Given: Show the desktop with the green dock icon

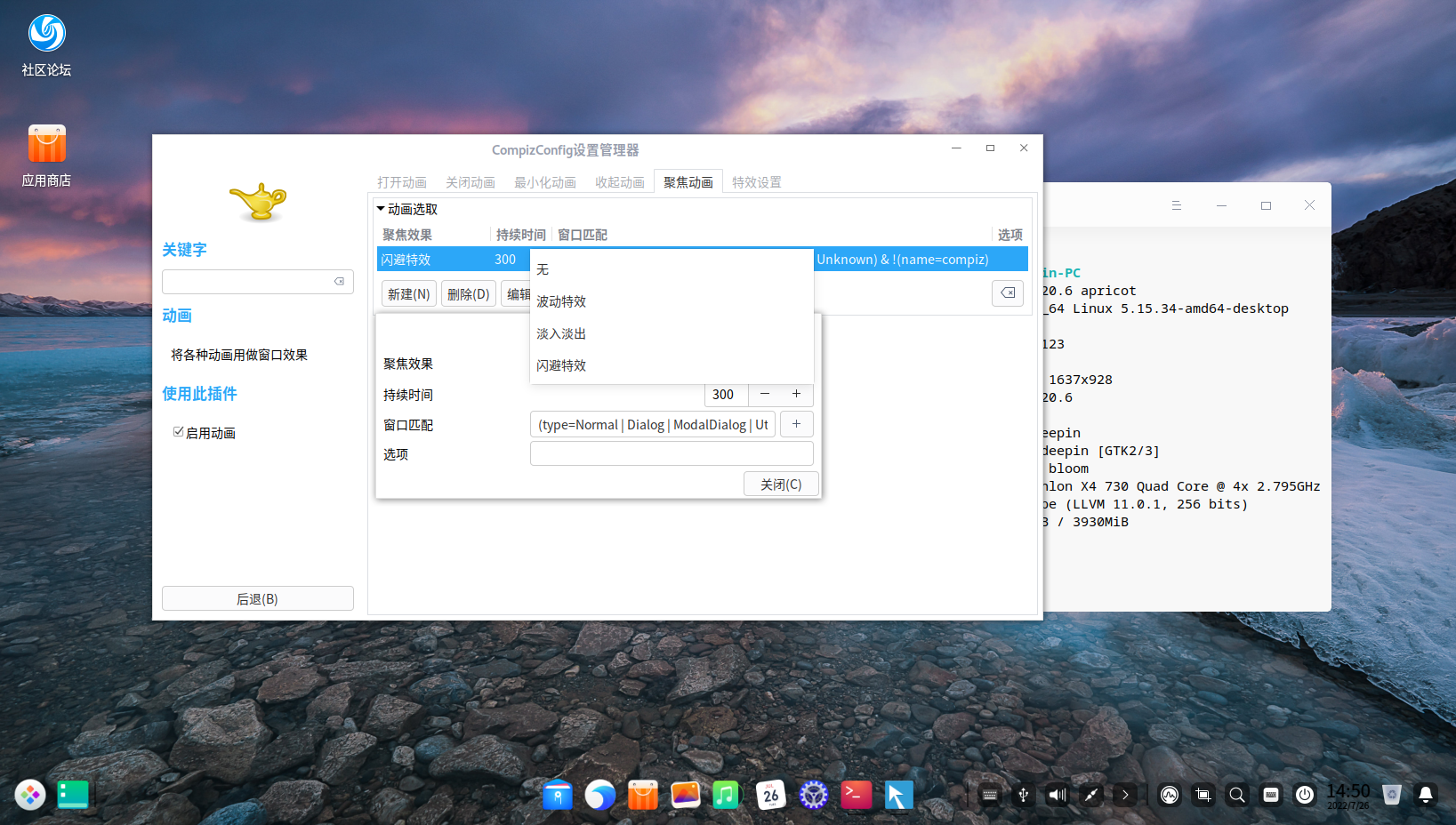Looking at the screenshot, I should coord(73,795).
